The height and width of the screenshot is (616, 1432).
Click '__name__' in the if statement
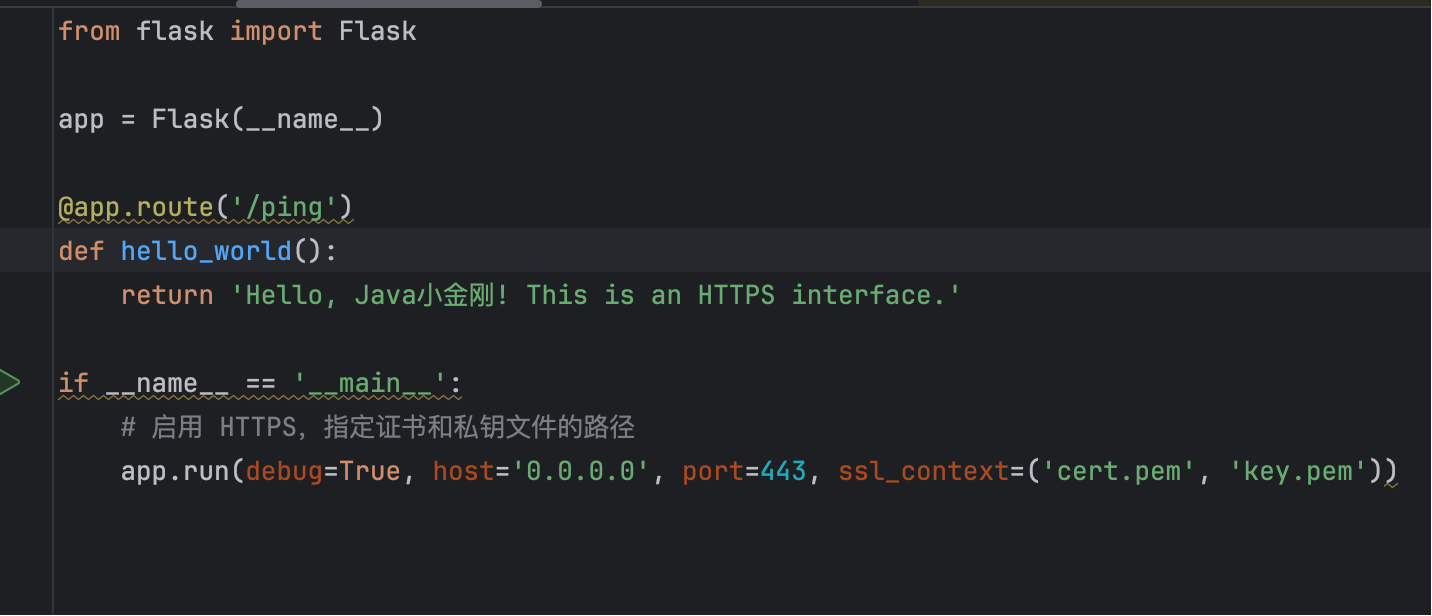pyautogui.click(x=167, y=383)
